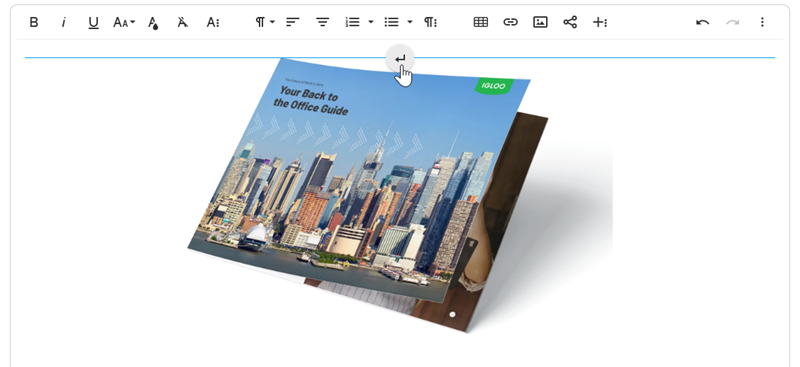This screenshot has height=367, width=800.
Task: Select the Back to Office Guide image
Action: coord(400,195)
